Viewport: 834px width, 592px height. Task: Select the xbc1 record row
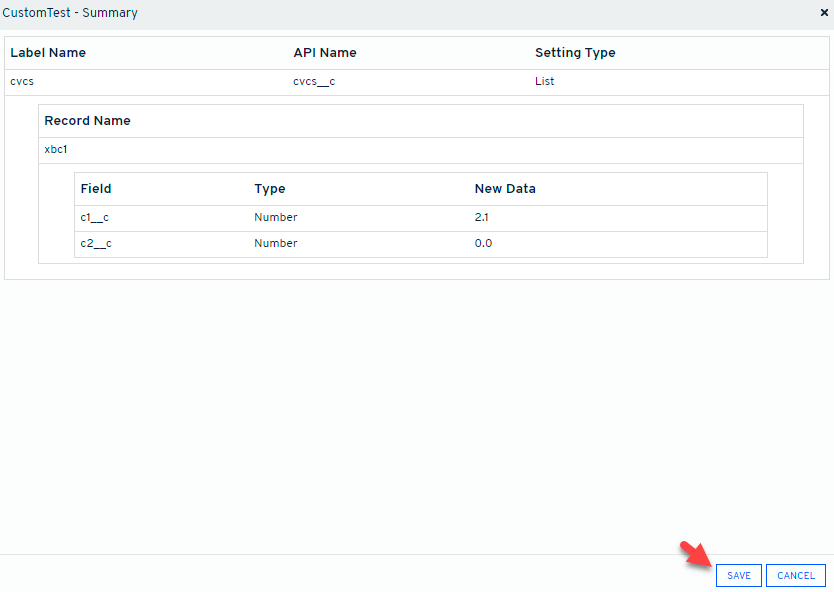56,150
